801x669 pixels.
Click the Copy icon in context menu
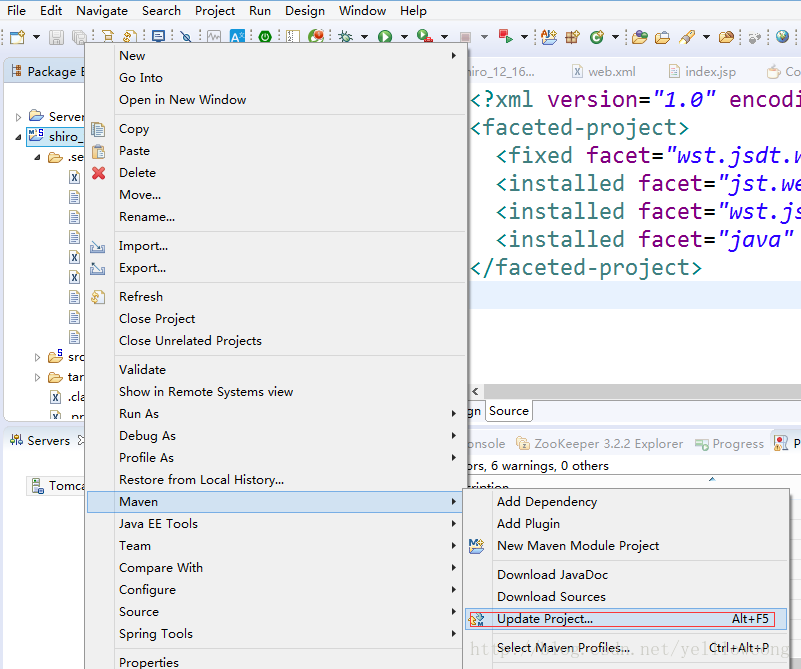coord(98,129)
